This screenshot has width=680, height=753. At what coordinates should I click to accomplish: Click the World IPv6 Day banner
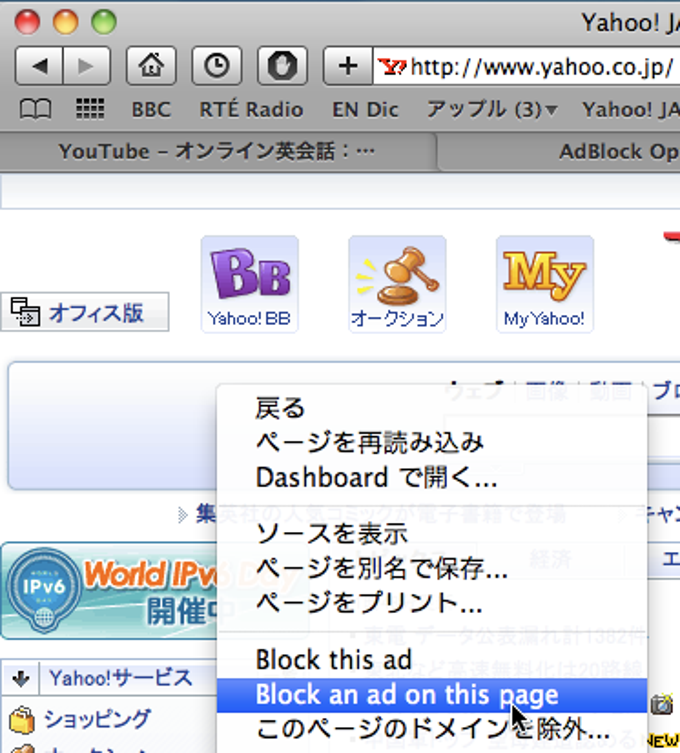[109, 591]
